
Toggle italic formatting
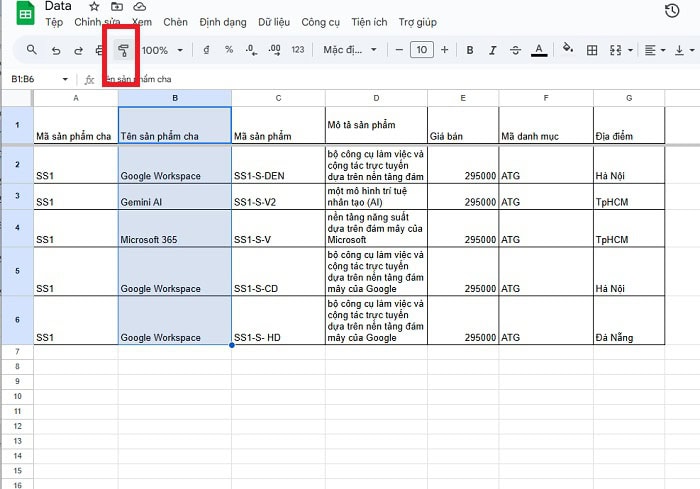(x=492, y=50)
